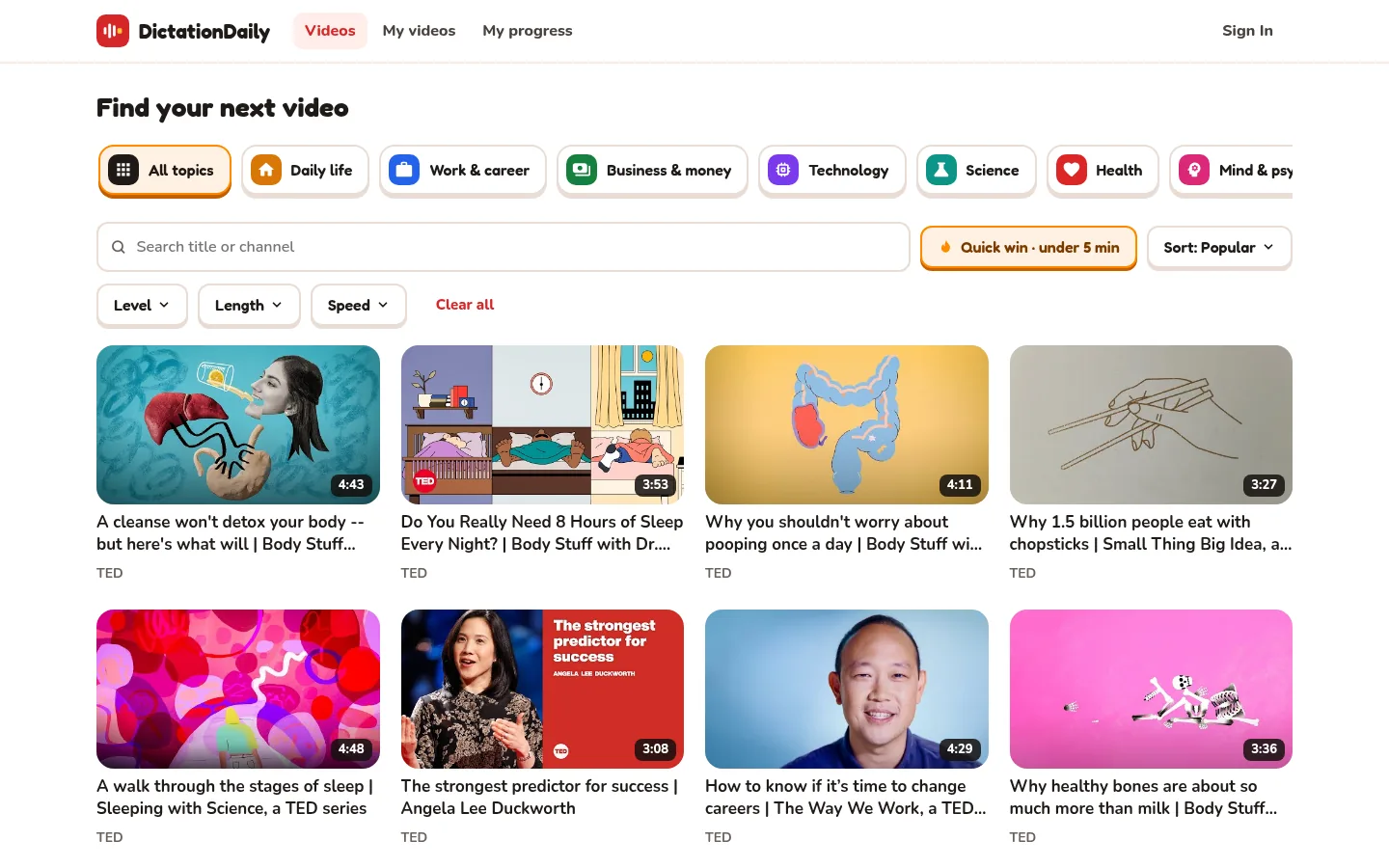Screen dimensions: 1389x868
Task: Open the stages of sleep thumbnail
Action: [x=238, y=689]
